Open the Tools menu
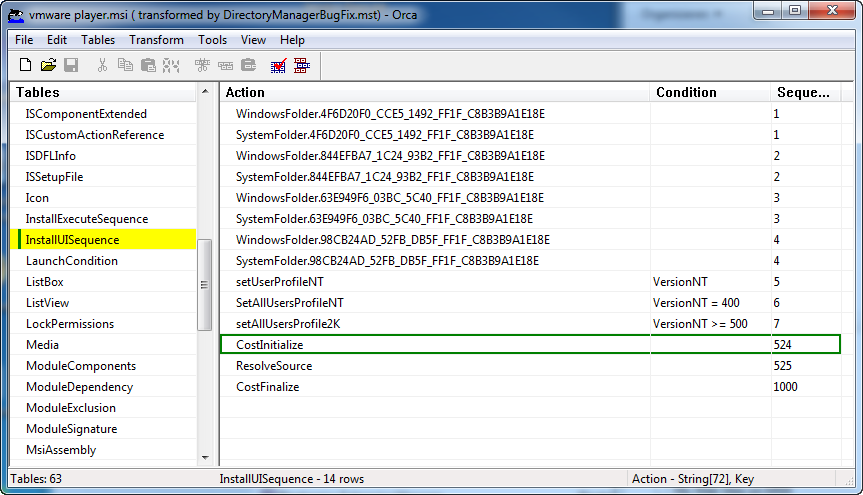 click(x=212, y=40)
